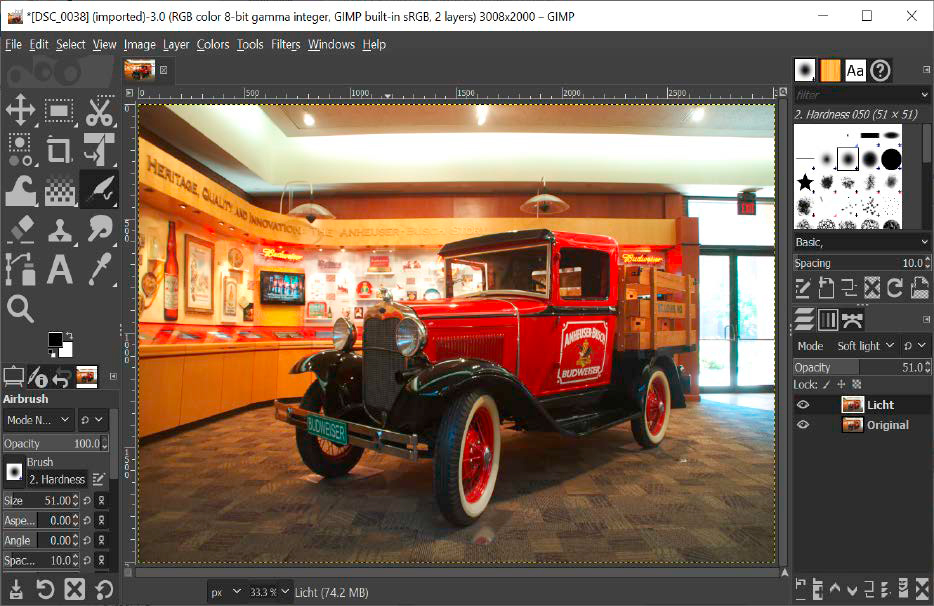
Task: Select the Color Picker tool
Action: [x=100, y=269]
